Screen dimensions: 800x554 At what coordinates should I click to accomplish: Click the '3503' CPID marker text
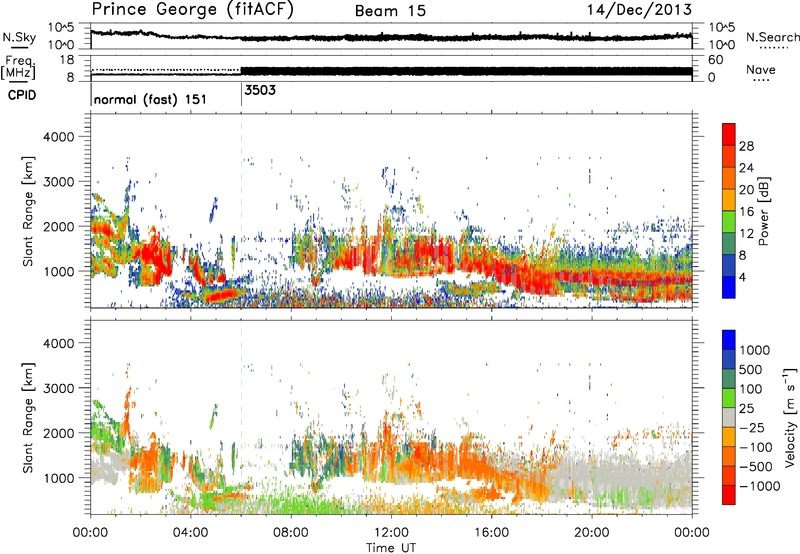pyautogui.click(x=260, y=90)
